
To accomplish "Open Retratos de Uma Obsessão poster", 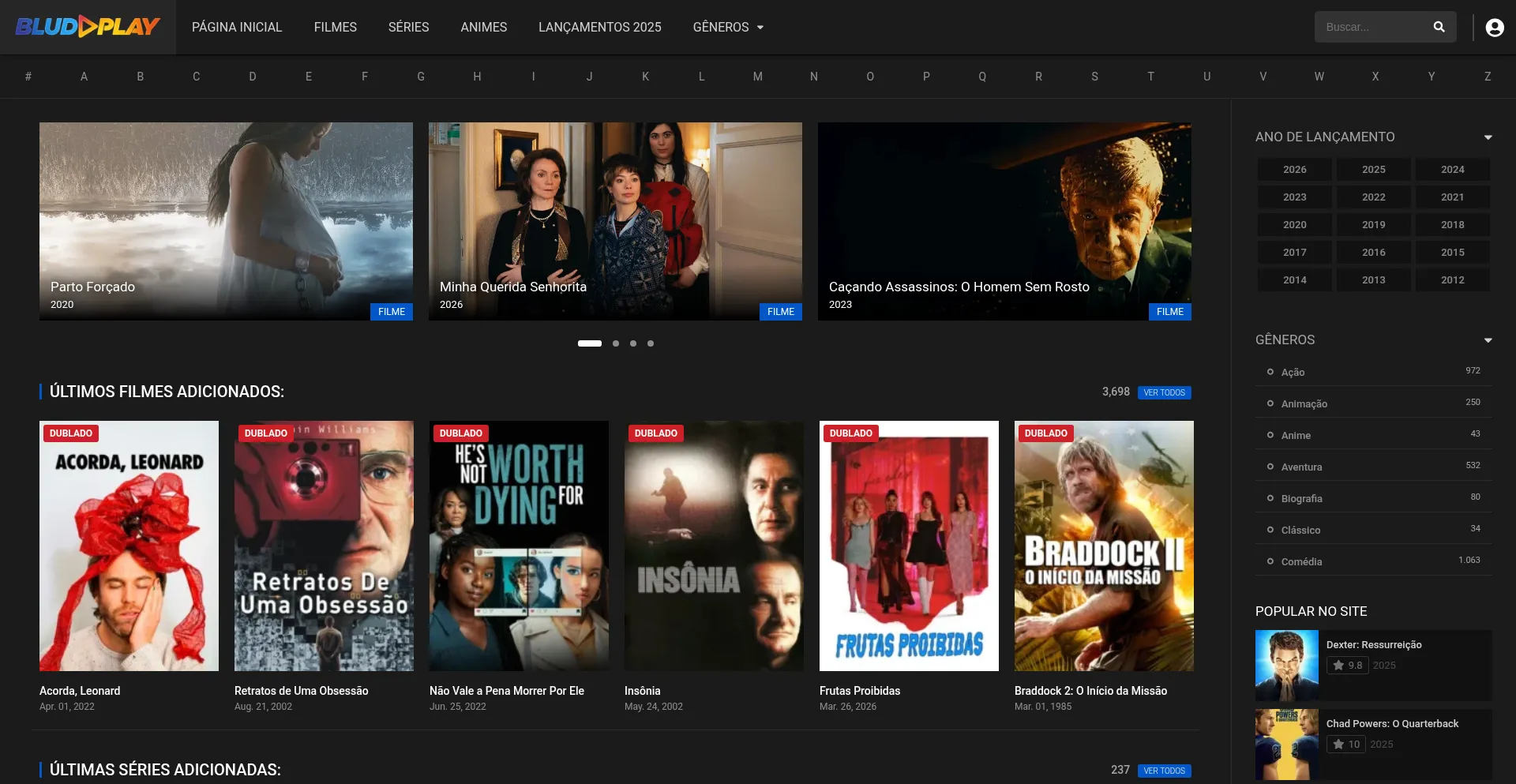I will pyautogui.click(x=324, y=546).
